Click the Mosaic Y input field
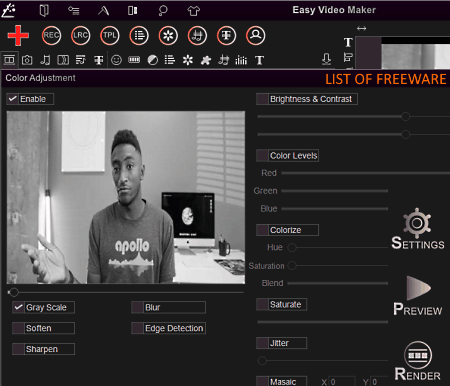Screen dimensions: 450x386 coord(379,382)
